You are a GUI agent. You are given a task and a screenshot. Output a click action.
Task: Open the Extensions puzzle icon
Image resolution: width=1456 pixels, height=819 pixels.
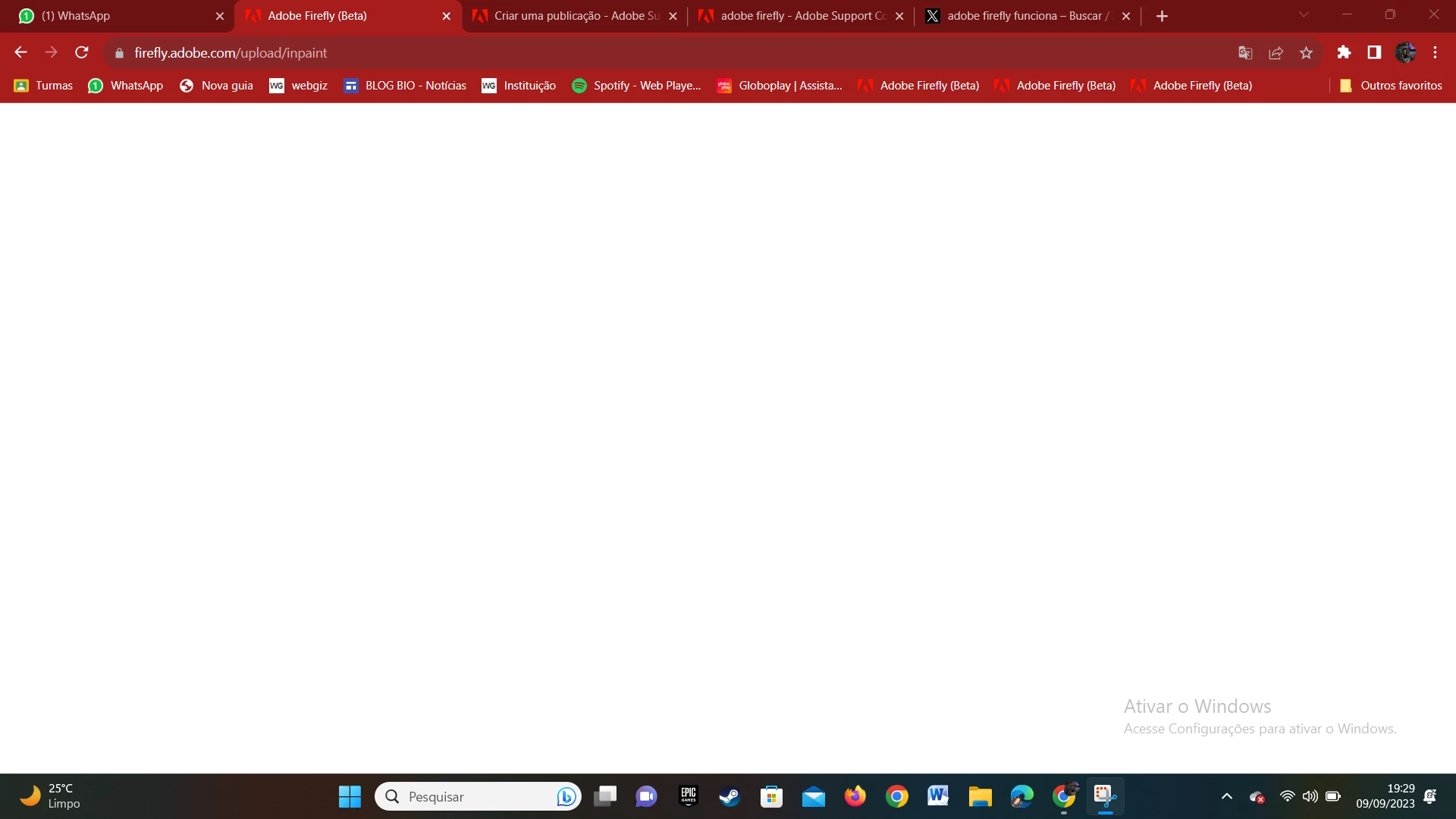click(x=1344, y=52)
